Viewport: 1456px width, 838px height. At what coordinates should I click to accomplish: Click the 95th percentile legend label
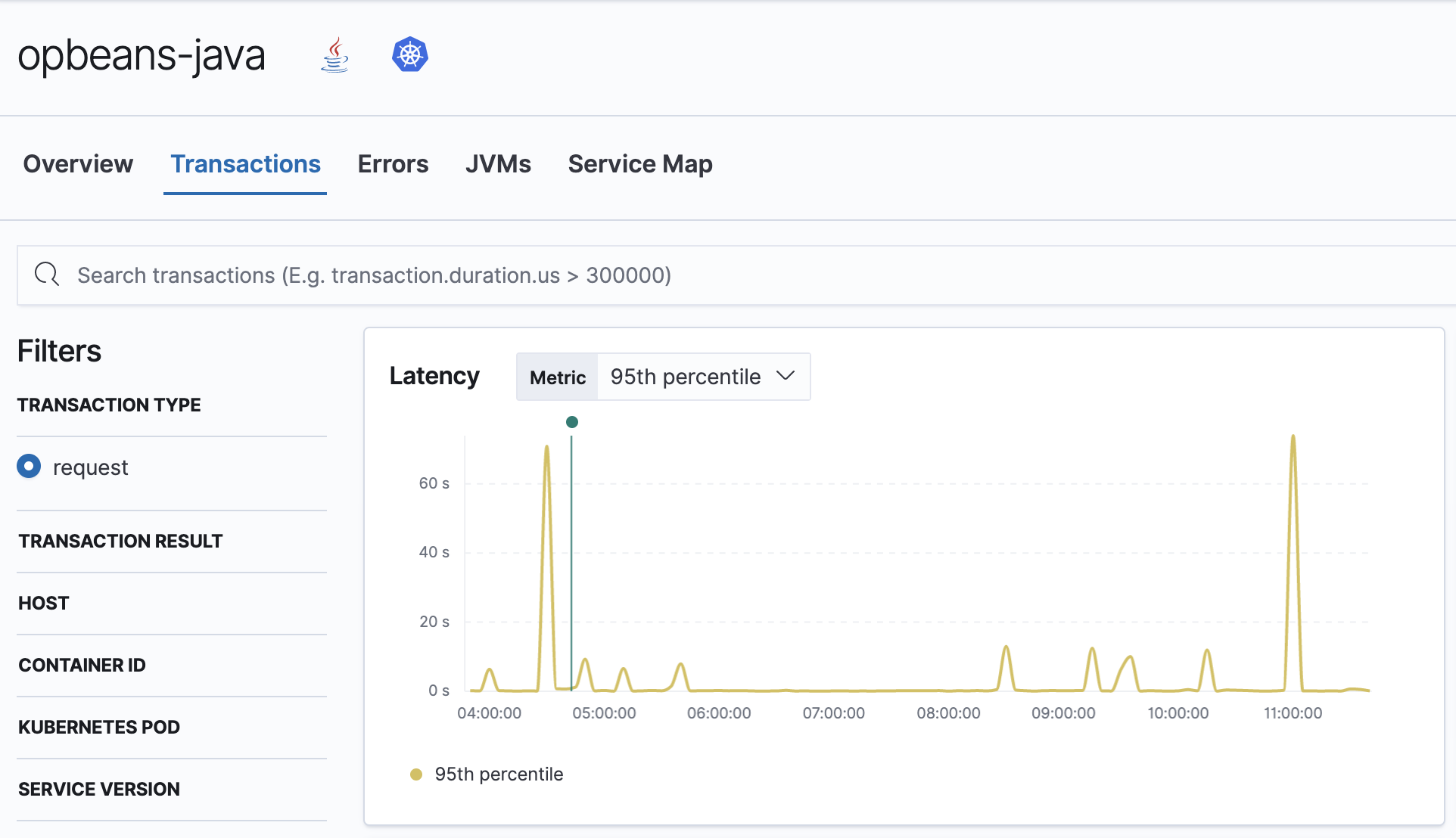tap(499, 774)
